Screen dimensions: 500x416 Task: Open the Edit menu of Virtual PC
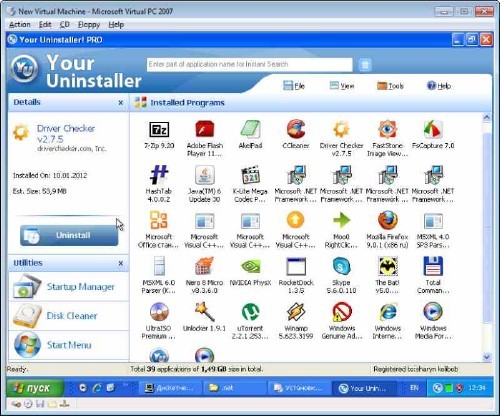click(45, 25)
